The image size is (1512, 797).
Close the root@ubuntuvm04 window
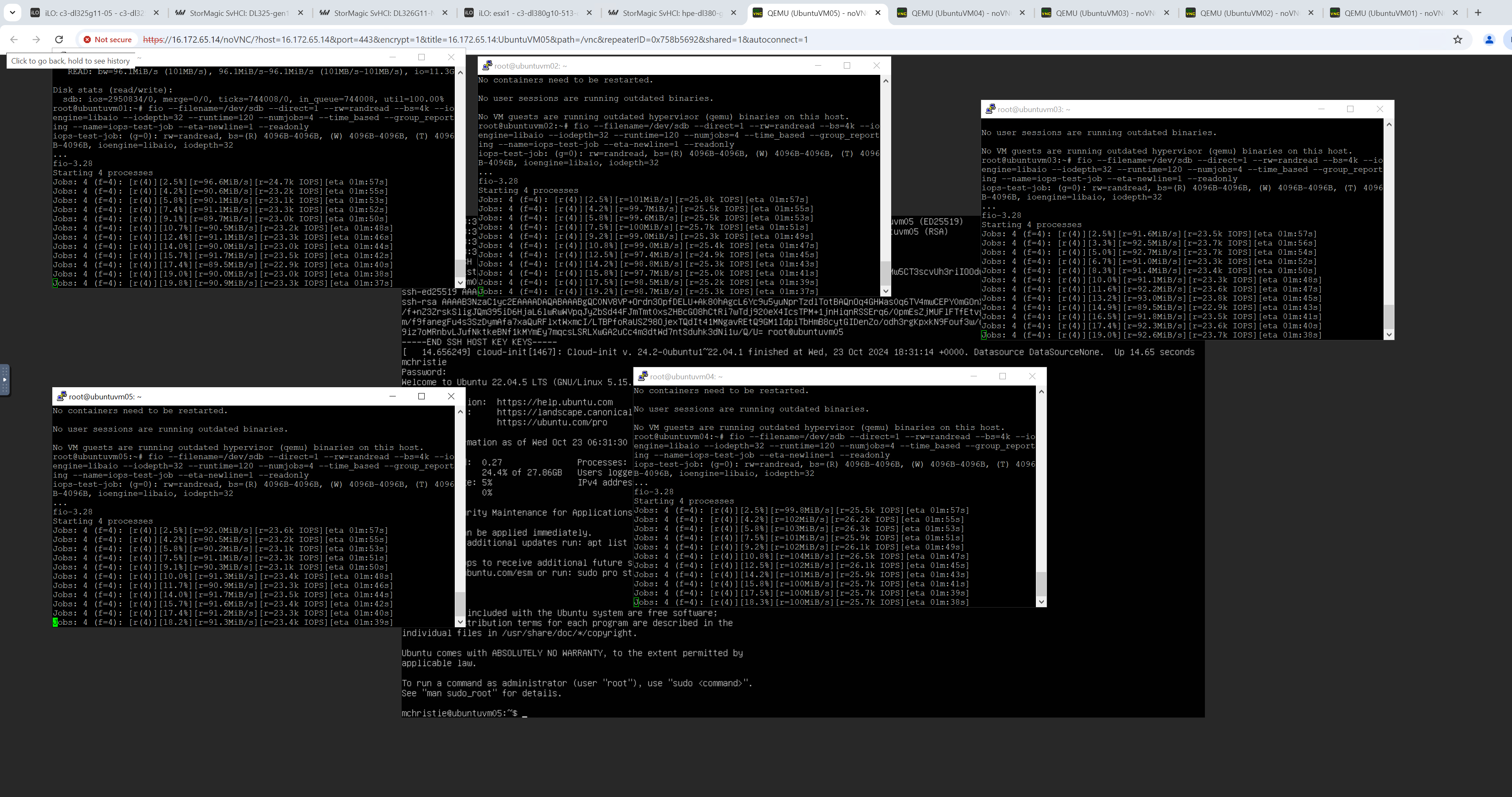pos(1032,376)
